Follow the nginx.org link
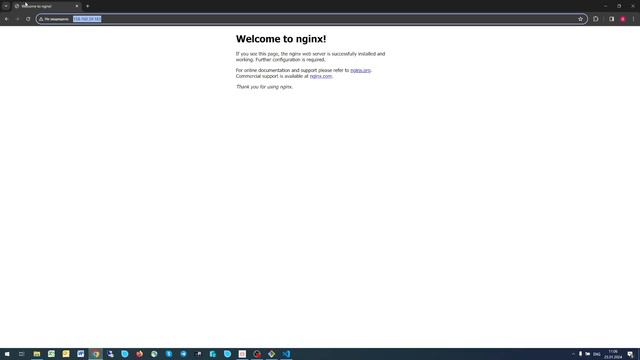 point(360,70)
